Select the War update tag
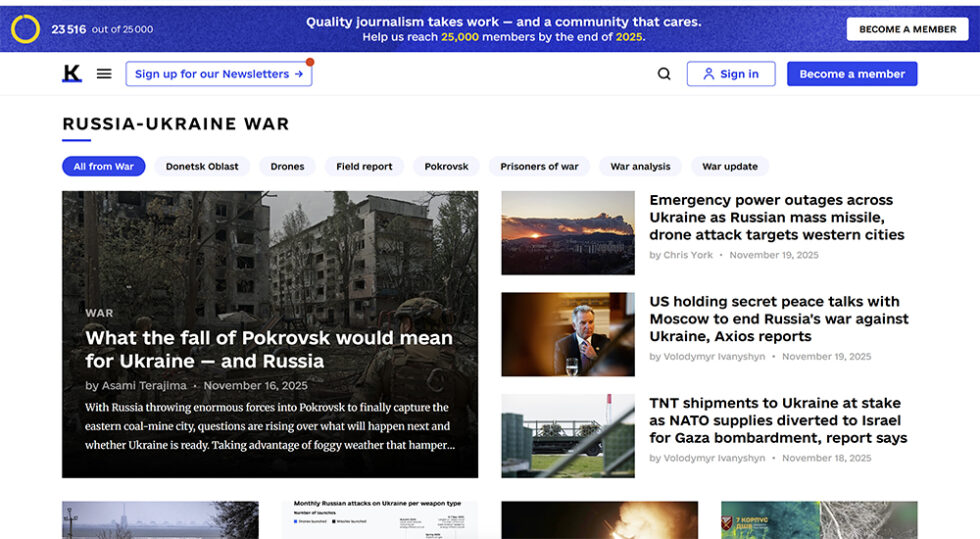 click(x=730, y=166)
